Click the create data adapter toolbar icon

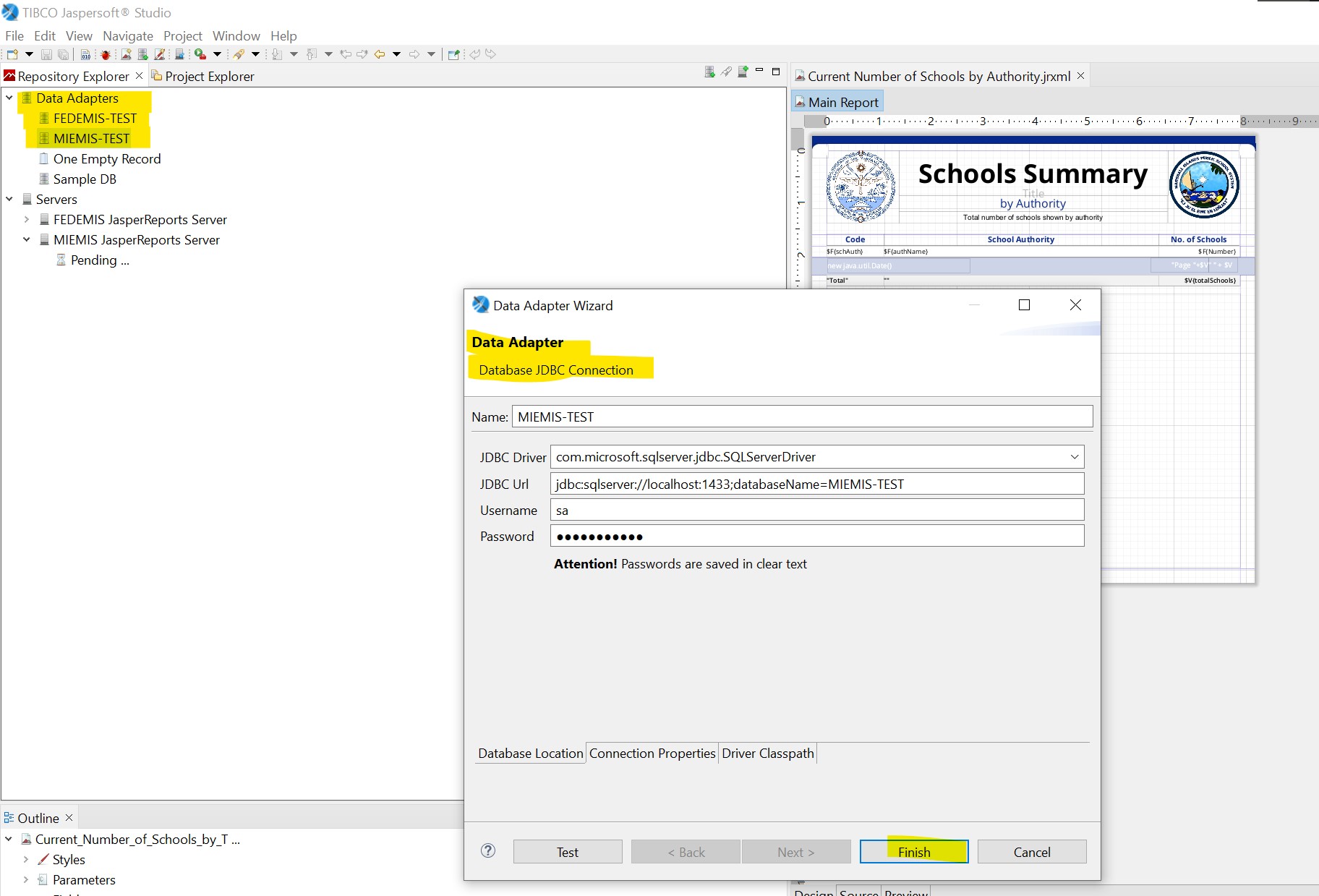coord(143,54)
